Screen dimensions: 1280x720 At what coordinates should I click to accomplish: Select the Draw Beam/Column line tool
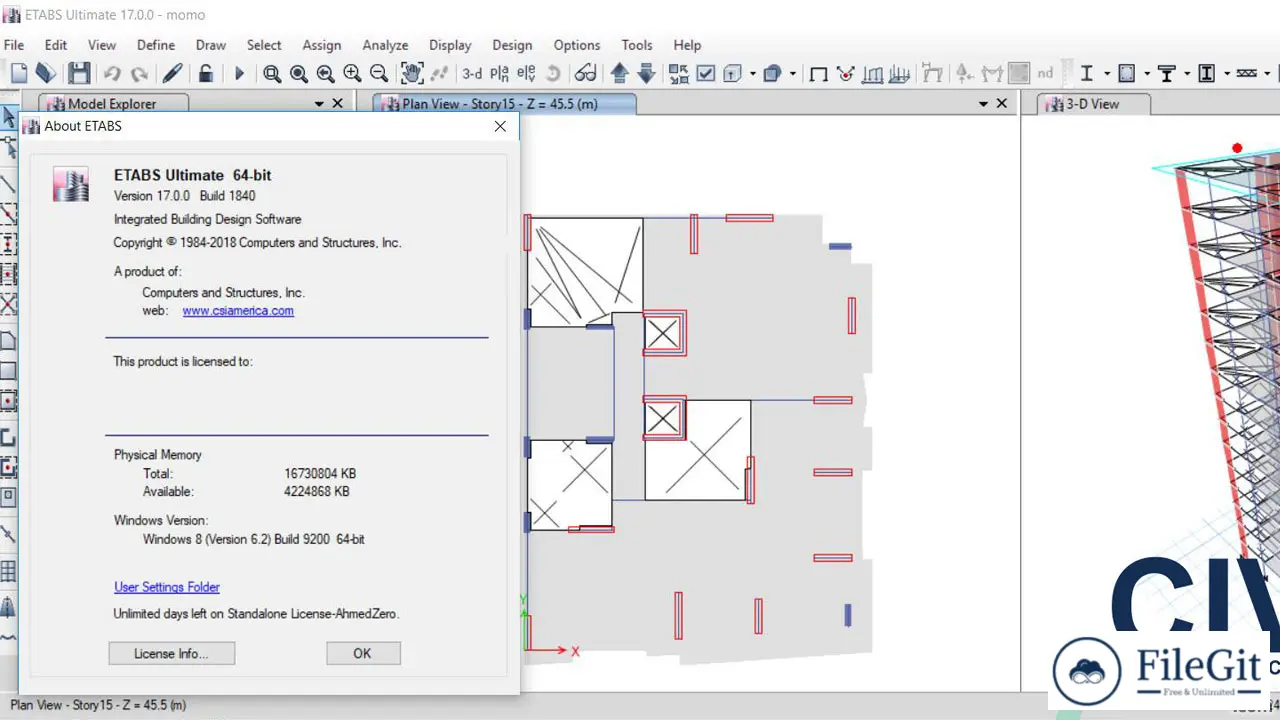8,183
